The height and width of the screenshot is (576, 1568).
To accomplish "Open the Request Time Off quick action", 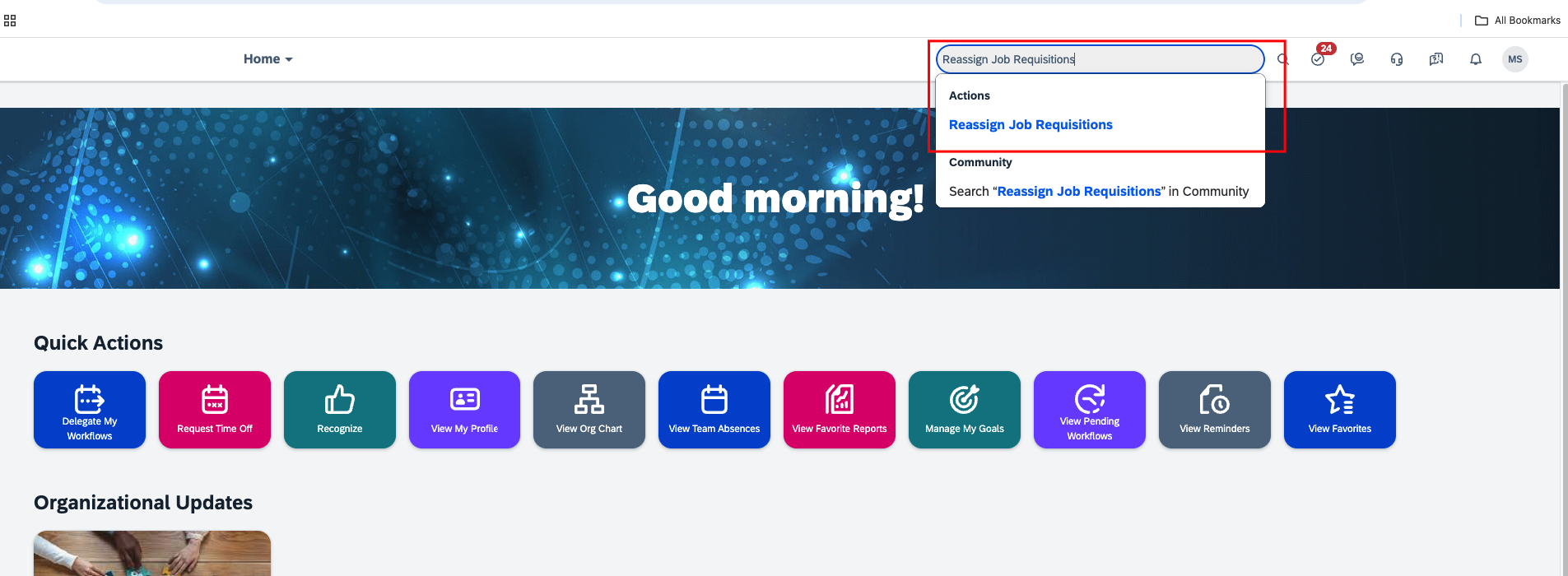I will click(215, 410).
